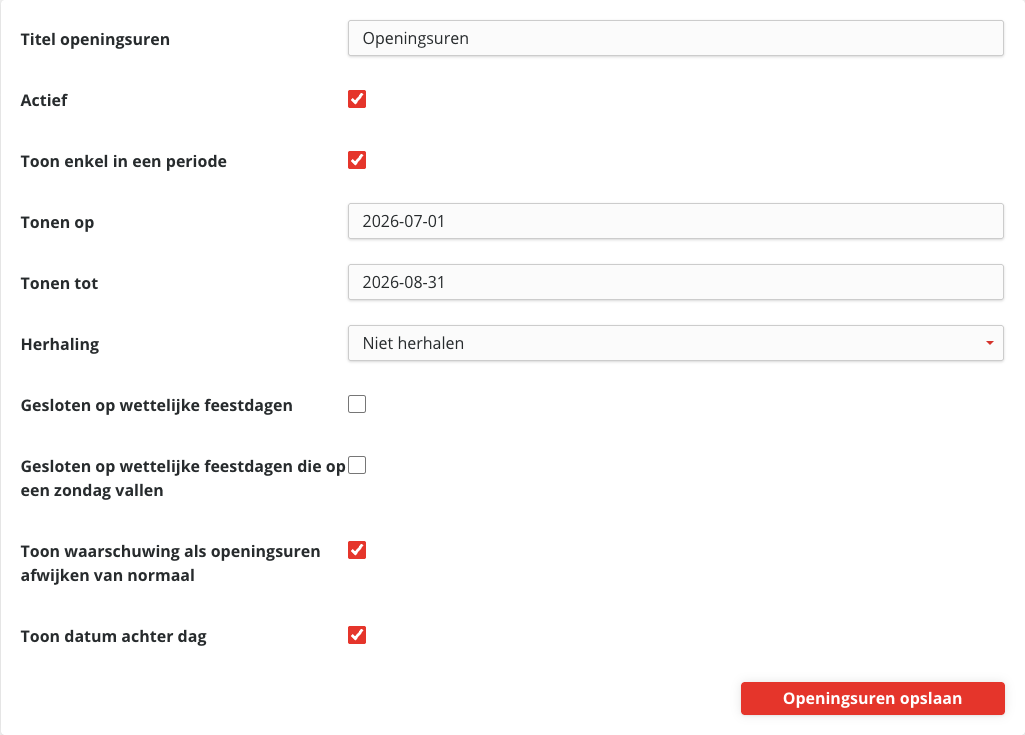Click the Tonen op date field
The image size is (1025, 735).
click(x=675, y=221)
